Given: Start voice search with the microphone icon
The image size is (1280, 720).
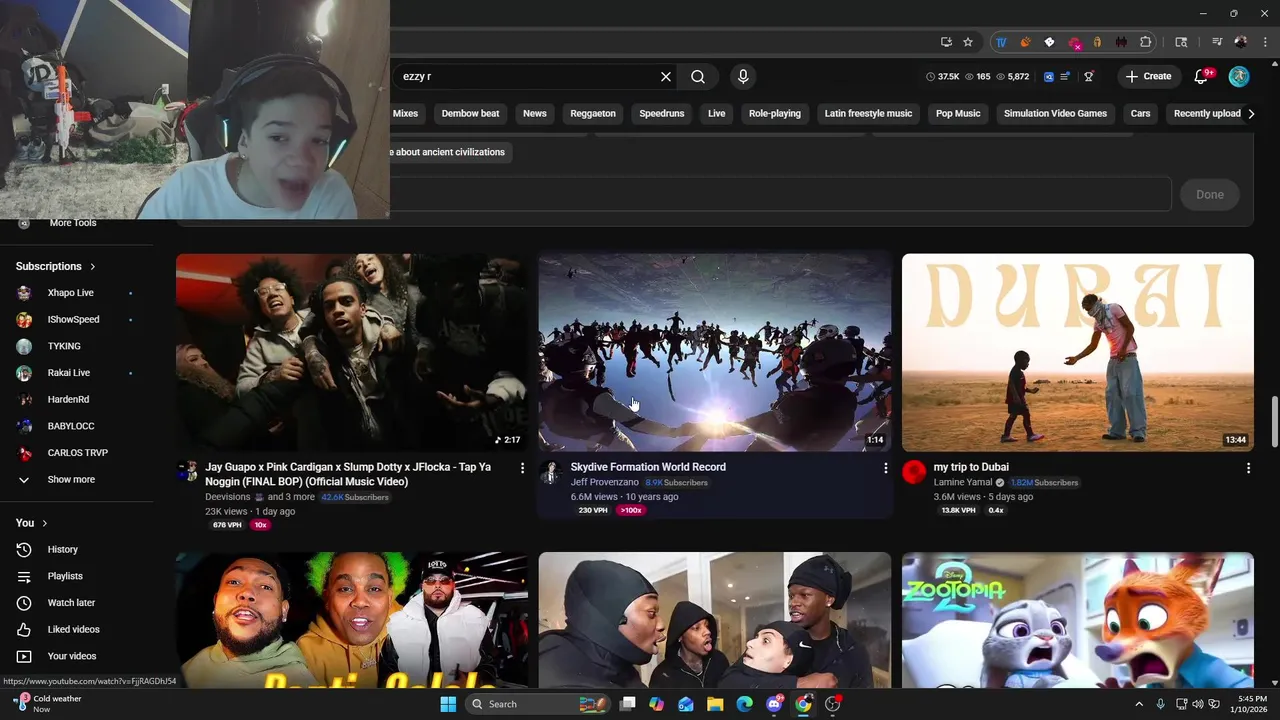Looking at the screenshot, I should tap(743, 76).
